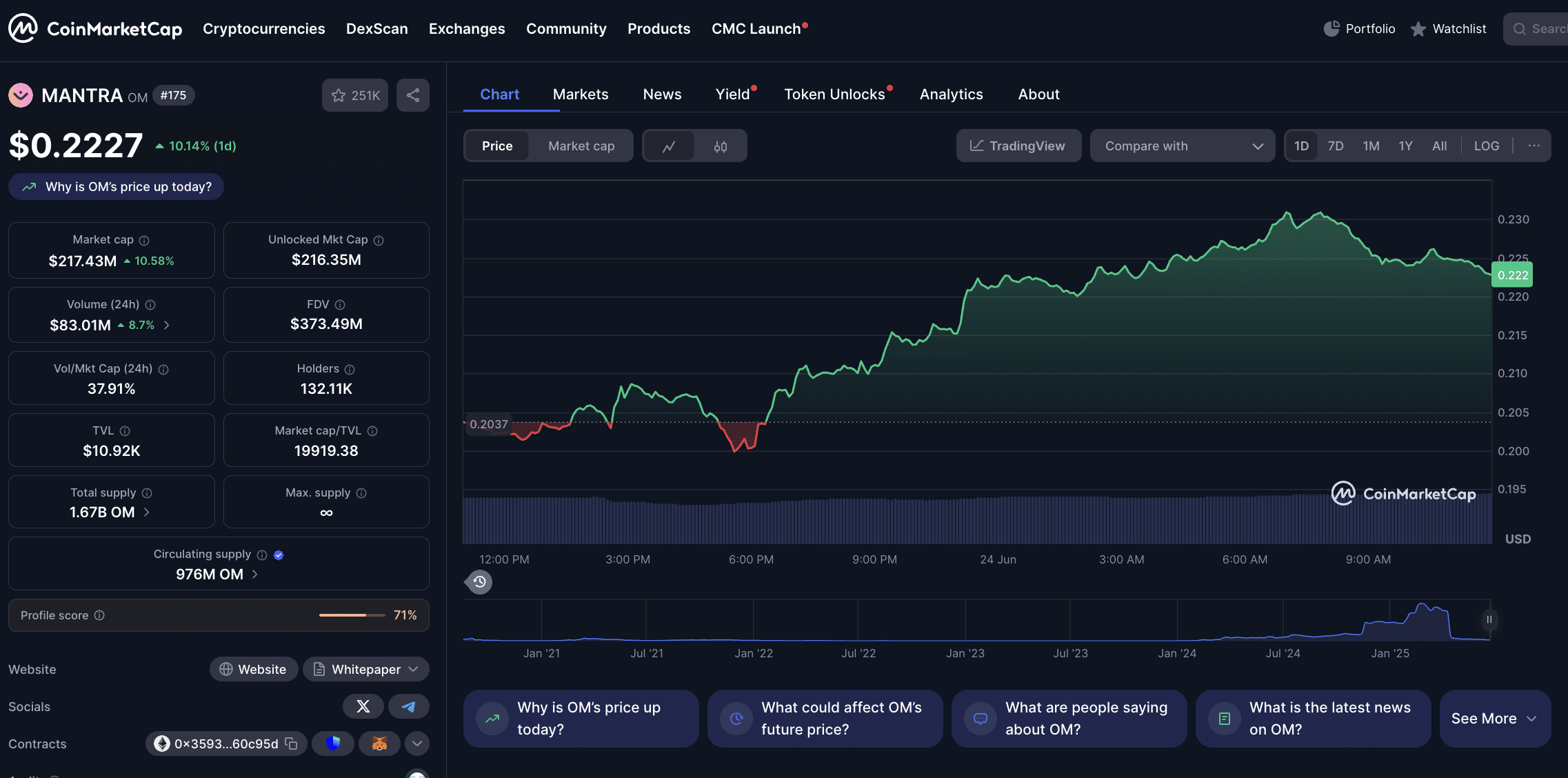Switch to the Token Unlocks tab
The image size is (1568, 778).
(x=836, y=94)
